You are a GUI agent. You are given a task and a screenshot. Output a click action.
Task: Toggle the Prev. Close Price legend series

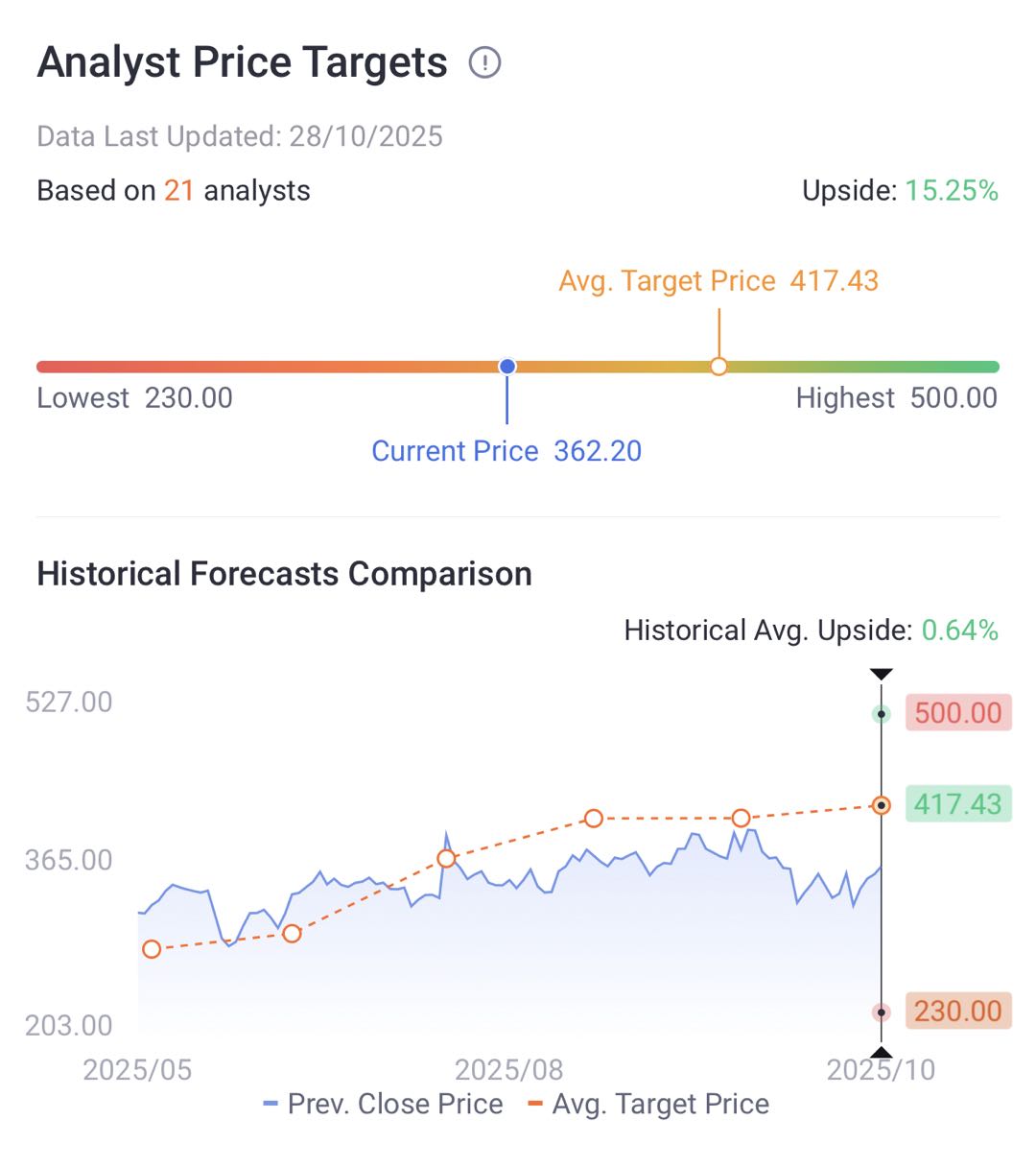click(x=383, y=1105)
